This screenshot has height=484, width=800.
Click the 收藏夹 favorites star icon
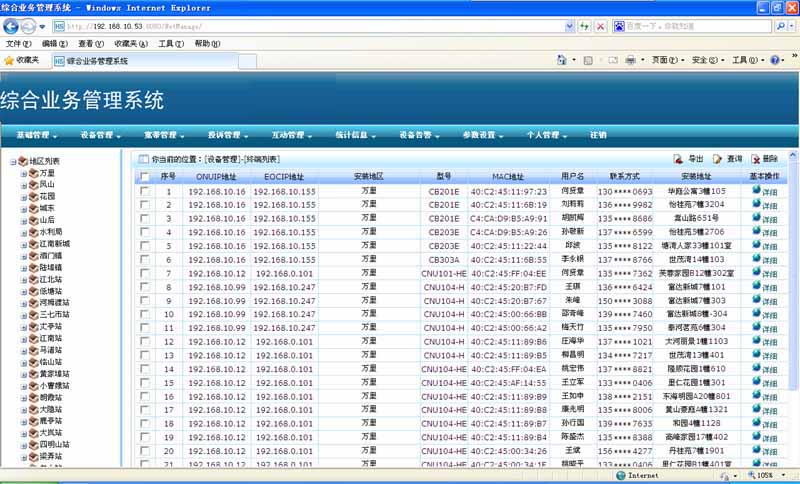pos(9,61)
